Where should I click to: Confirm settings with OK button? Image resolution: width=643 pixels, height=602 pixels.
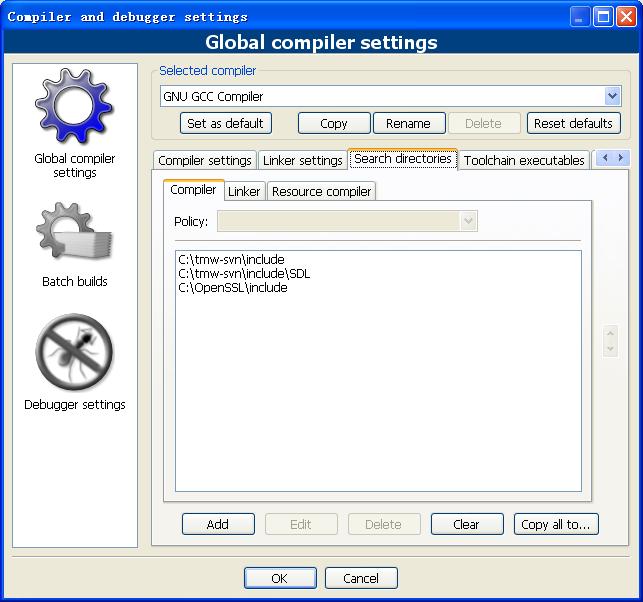279,578
